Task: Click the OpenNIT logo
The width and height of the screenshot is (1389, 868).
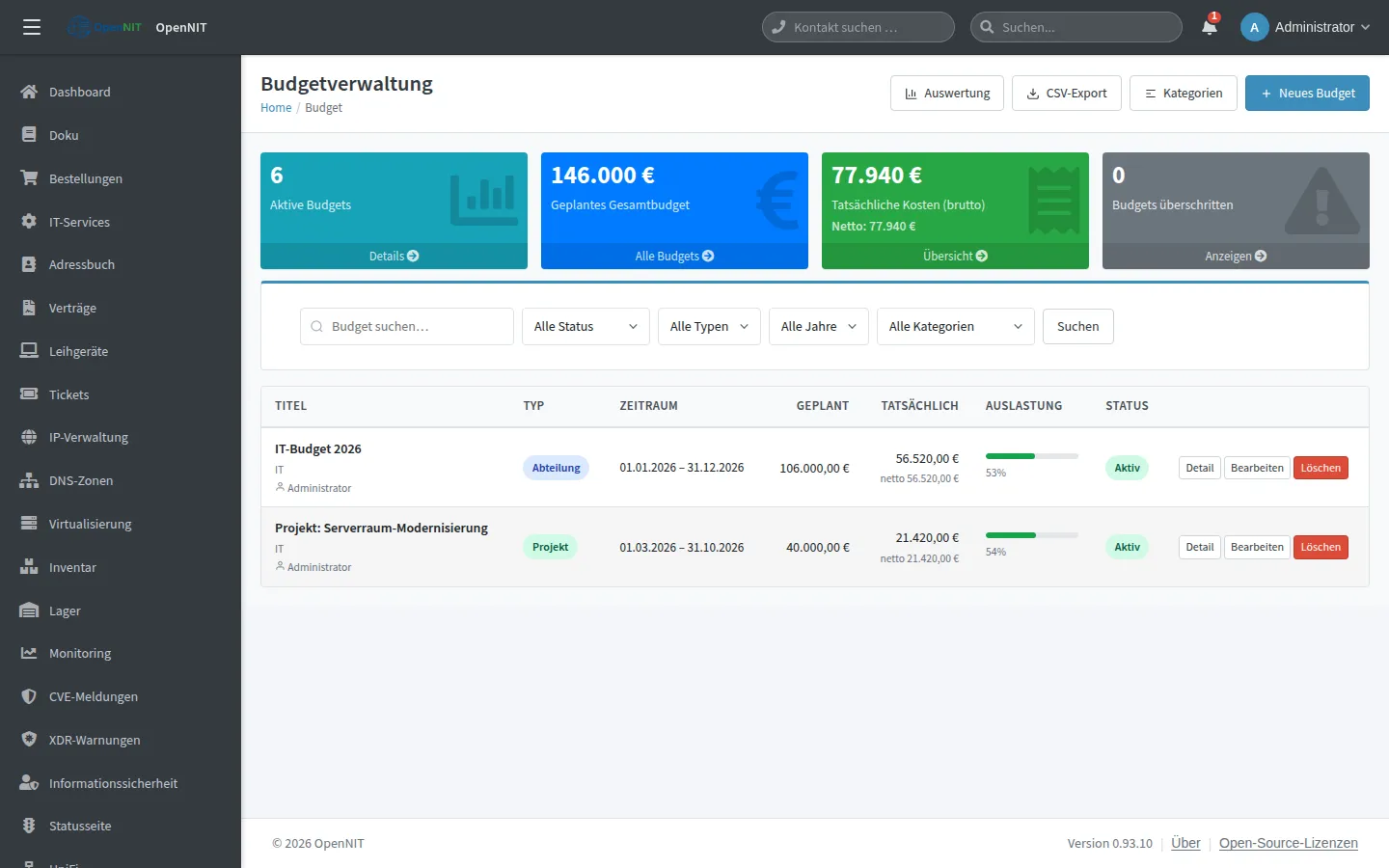Action: pos(105,27)
